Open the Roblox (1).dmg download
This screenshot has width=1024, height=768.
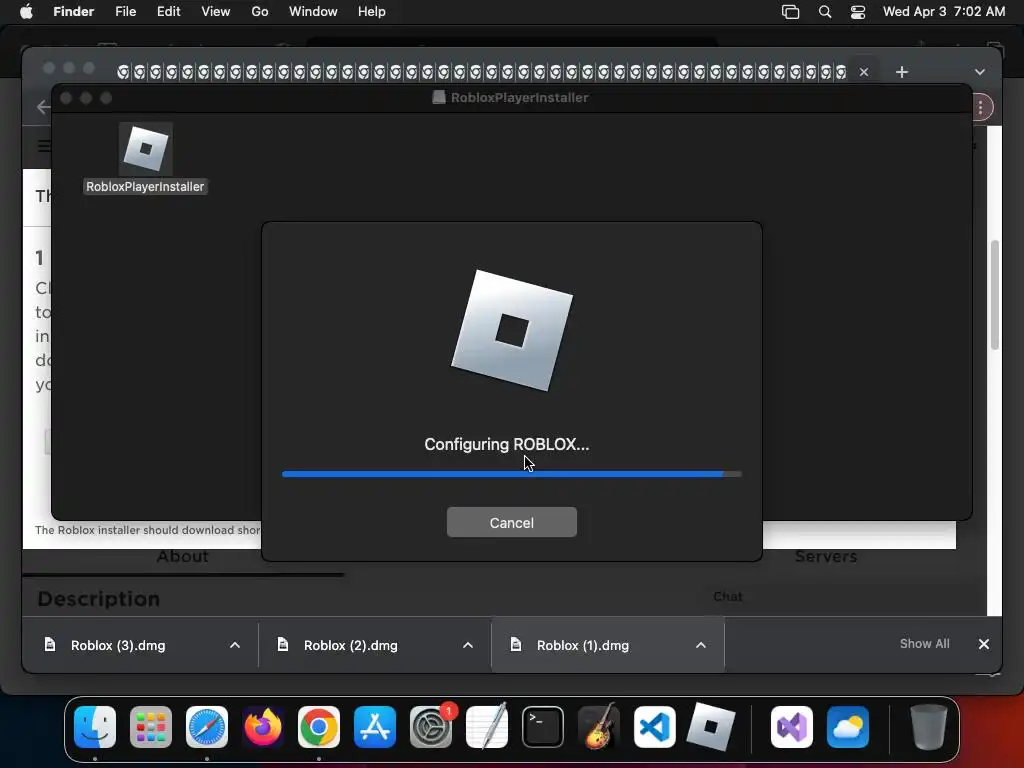(x=583, y=645)
